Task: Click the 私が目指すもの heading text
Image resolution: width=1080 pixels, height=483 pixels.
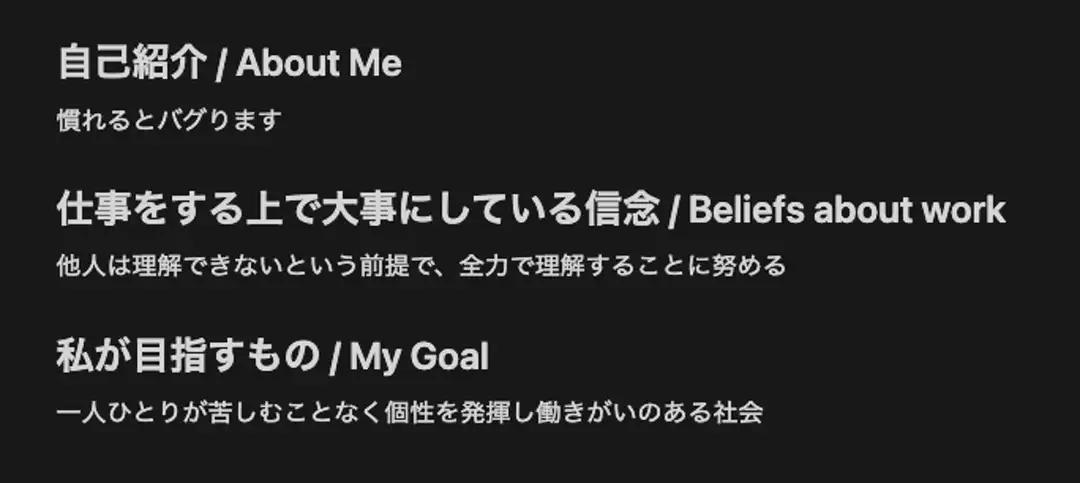Action: tap(187, 357)
